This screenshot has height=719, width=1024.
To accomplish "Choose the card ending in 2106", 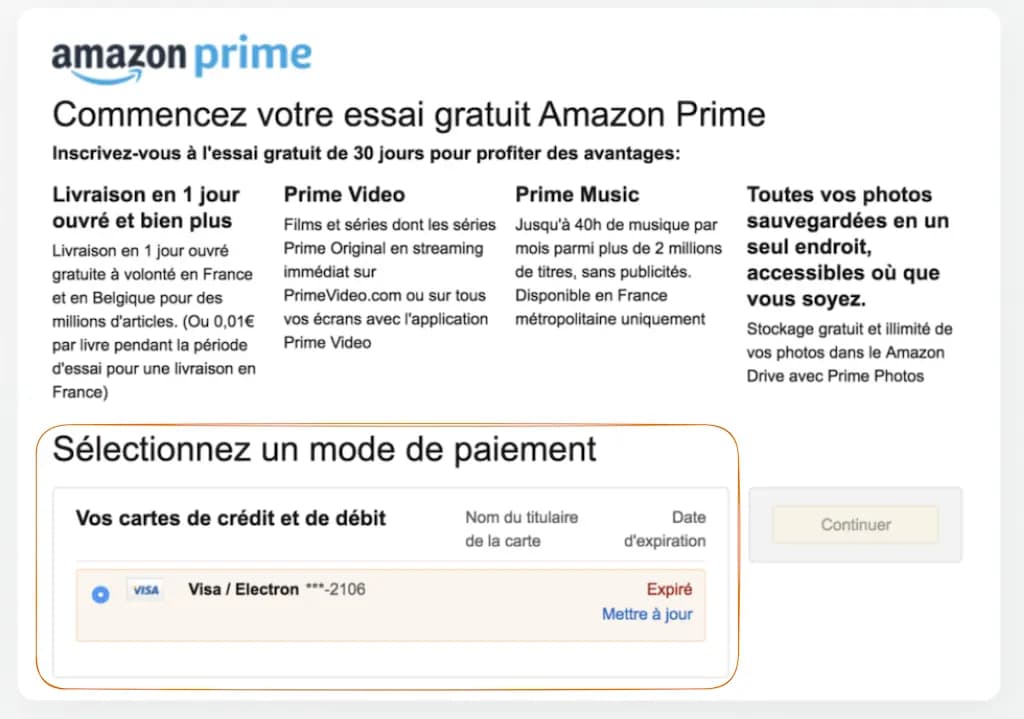I will point(278,590).
